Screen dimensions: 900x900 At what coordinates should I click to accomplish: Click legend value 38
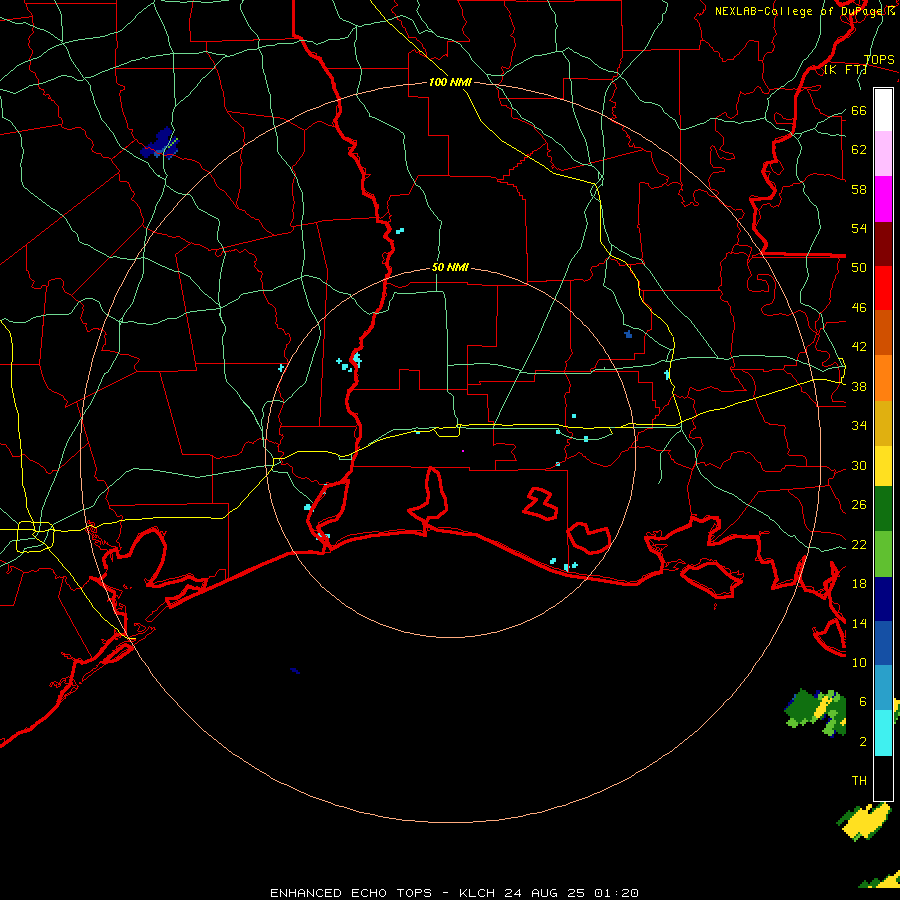[x=859, y=386]
